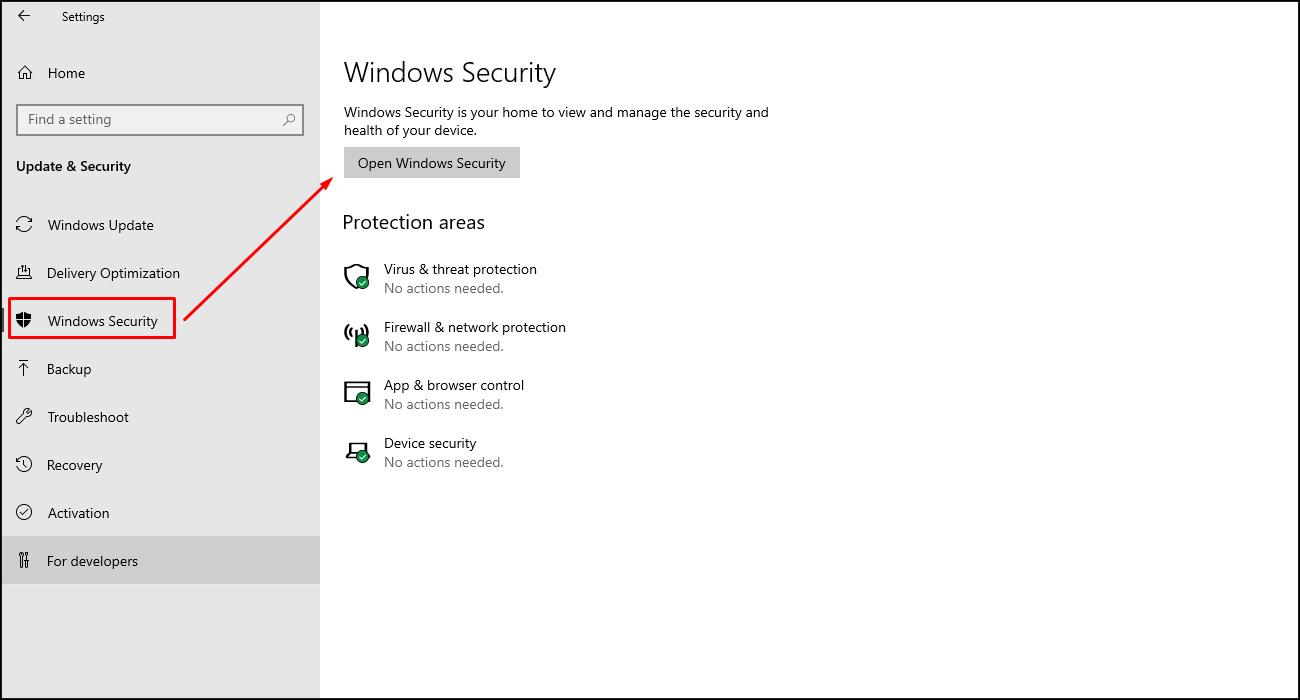Open Recovery options
This screenshot has width=1300, height=700.
[160, 465]
